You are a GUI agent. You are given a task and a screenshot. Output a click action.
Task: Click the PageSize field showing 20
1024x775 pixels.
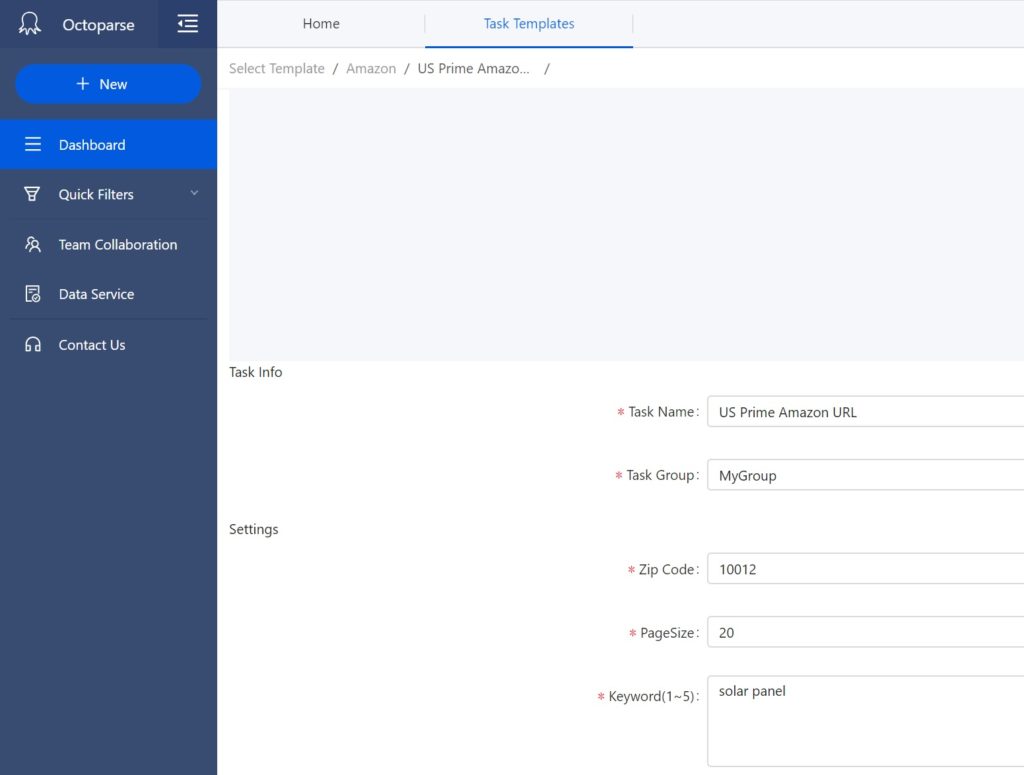pos(865,632)
